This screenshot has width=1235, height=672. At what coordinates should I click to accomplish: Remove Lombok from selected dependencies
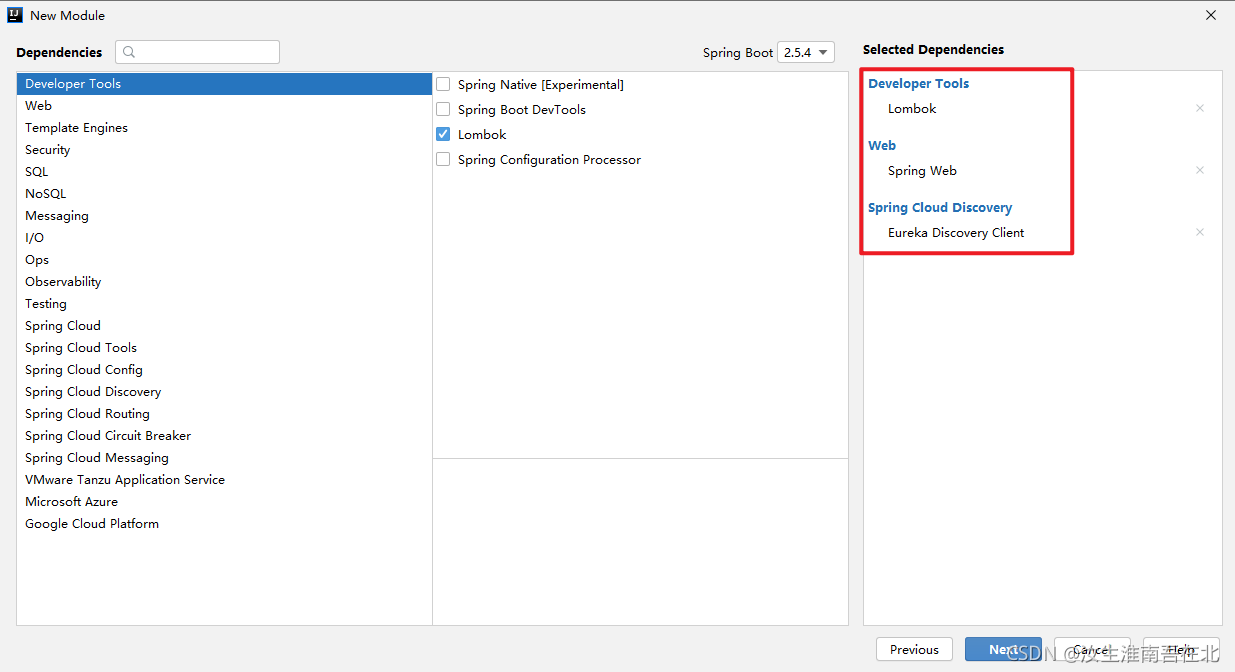coord(1199,108)
